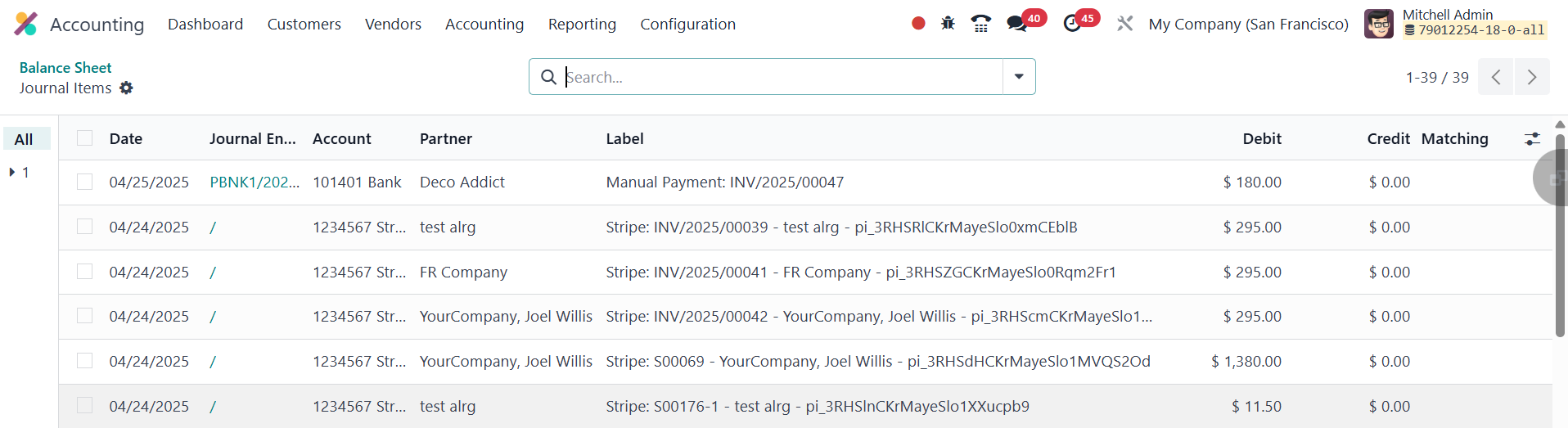Open the activities clock icon with badge 45
The image size is (1568, 428).
point(1072,24)
